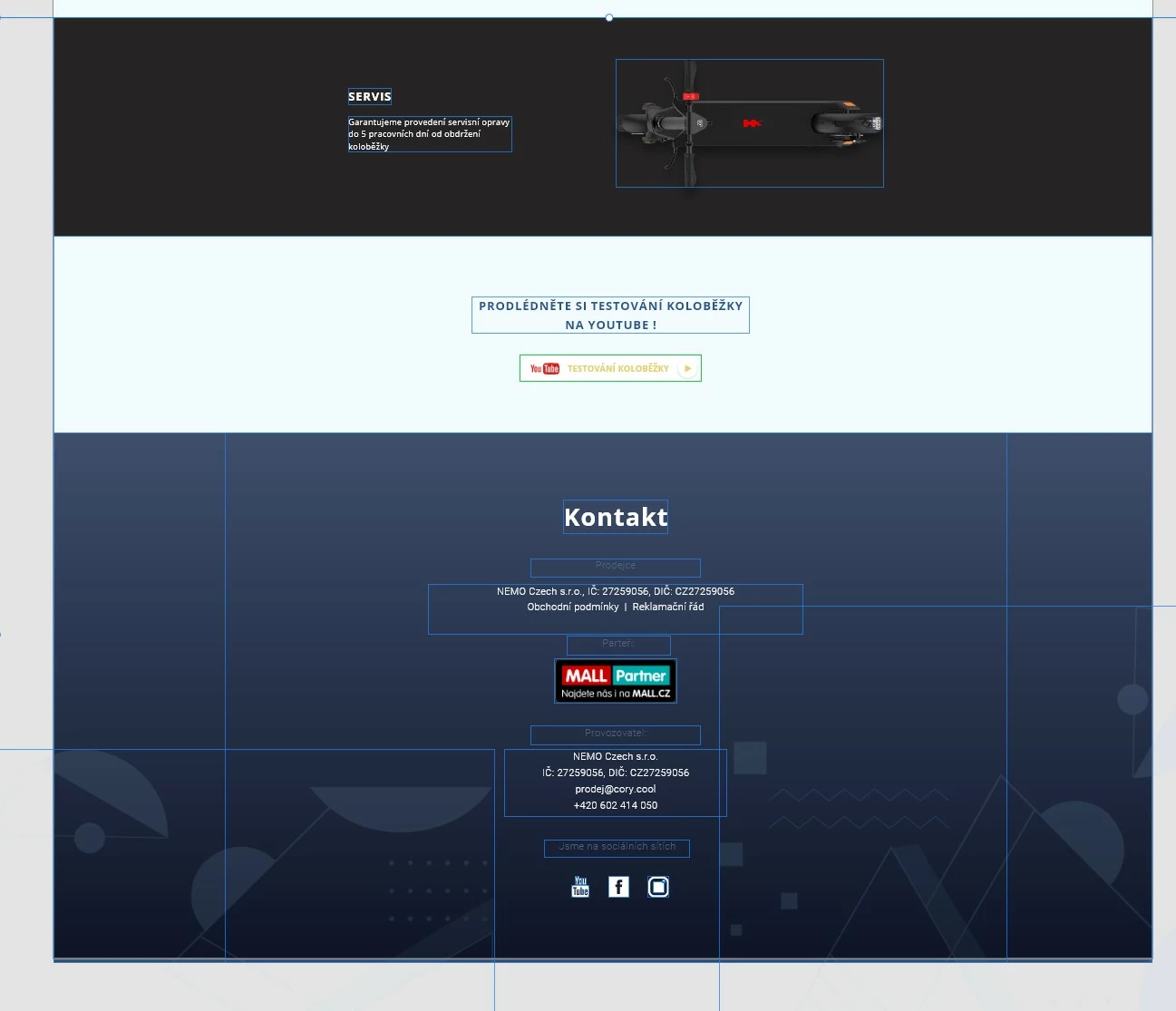Click the Testování koloběžky YouTube button
The image size is (1176, 1011).
tap(610, 368)
